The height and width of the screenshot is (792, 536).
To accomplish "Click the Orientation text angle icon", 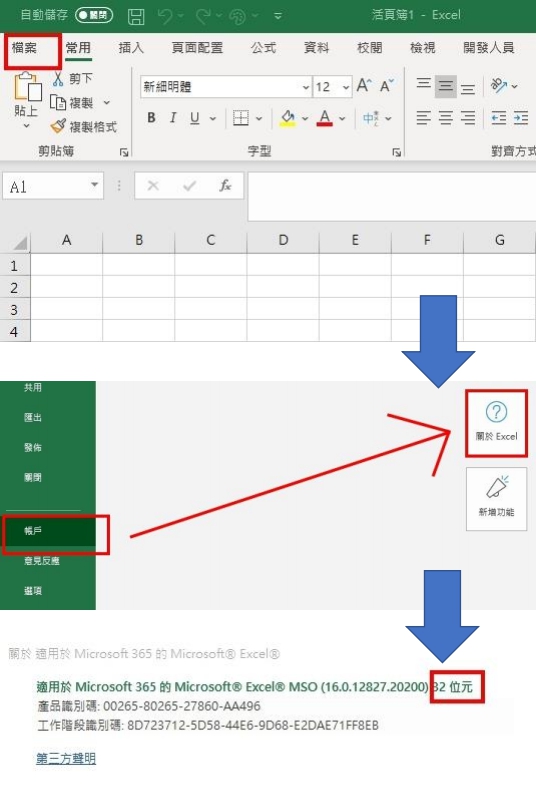I will [499, 86].
